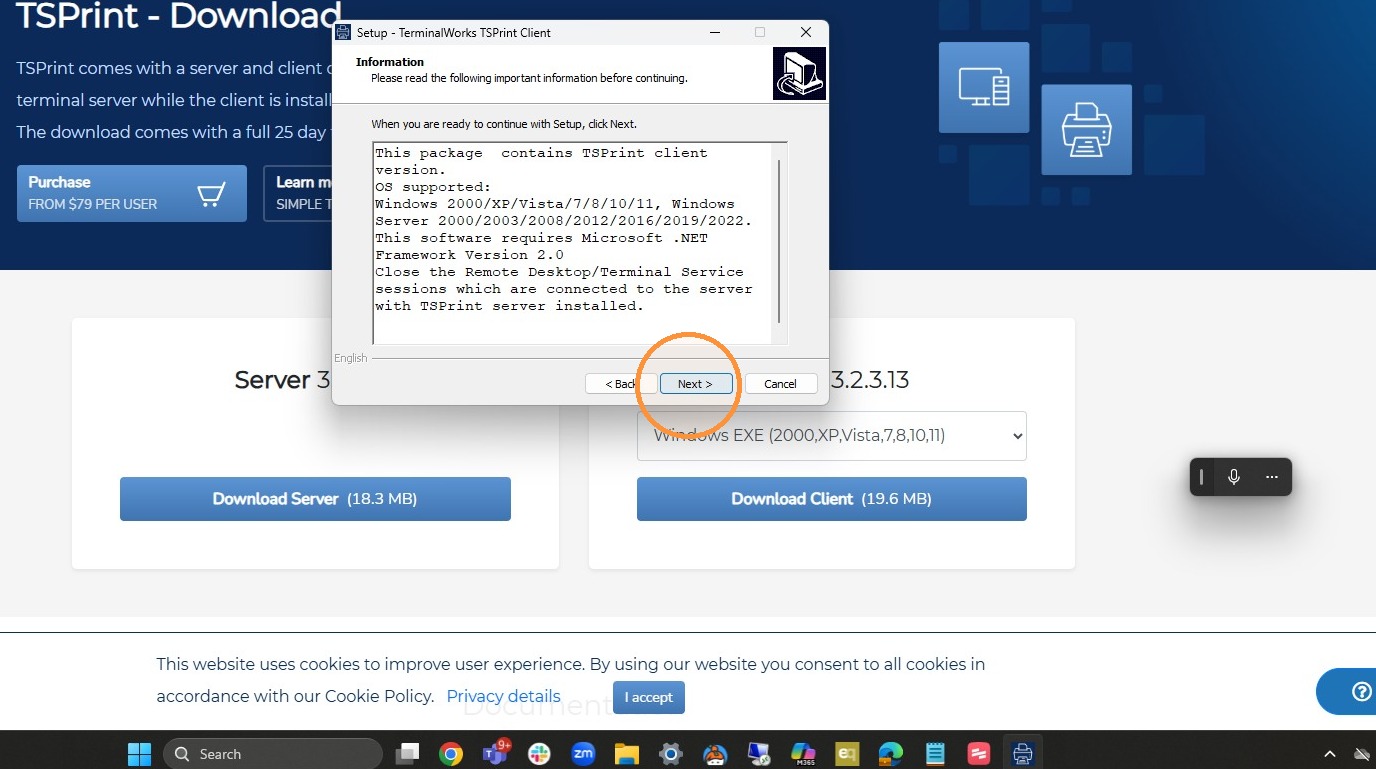1376x769 pixels.
Task: Open the olive 'eq' app in the taskbar
Action: pyautogui.click(x=847, y=754)
